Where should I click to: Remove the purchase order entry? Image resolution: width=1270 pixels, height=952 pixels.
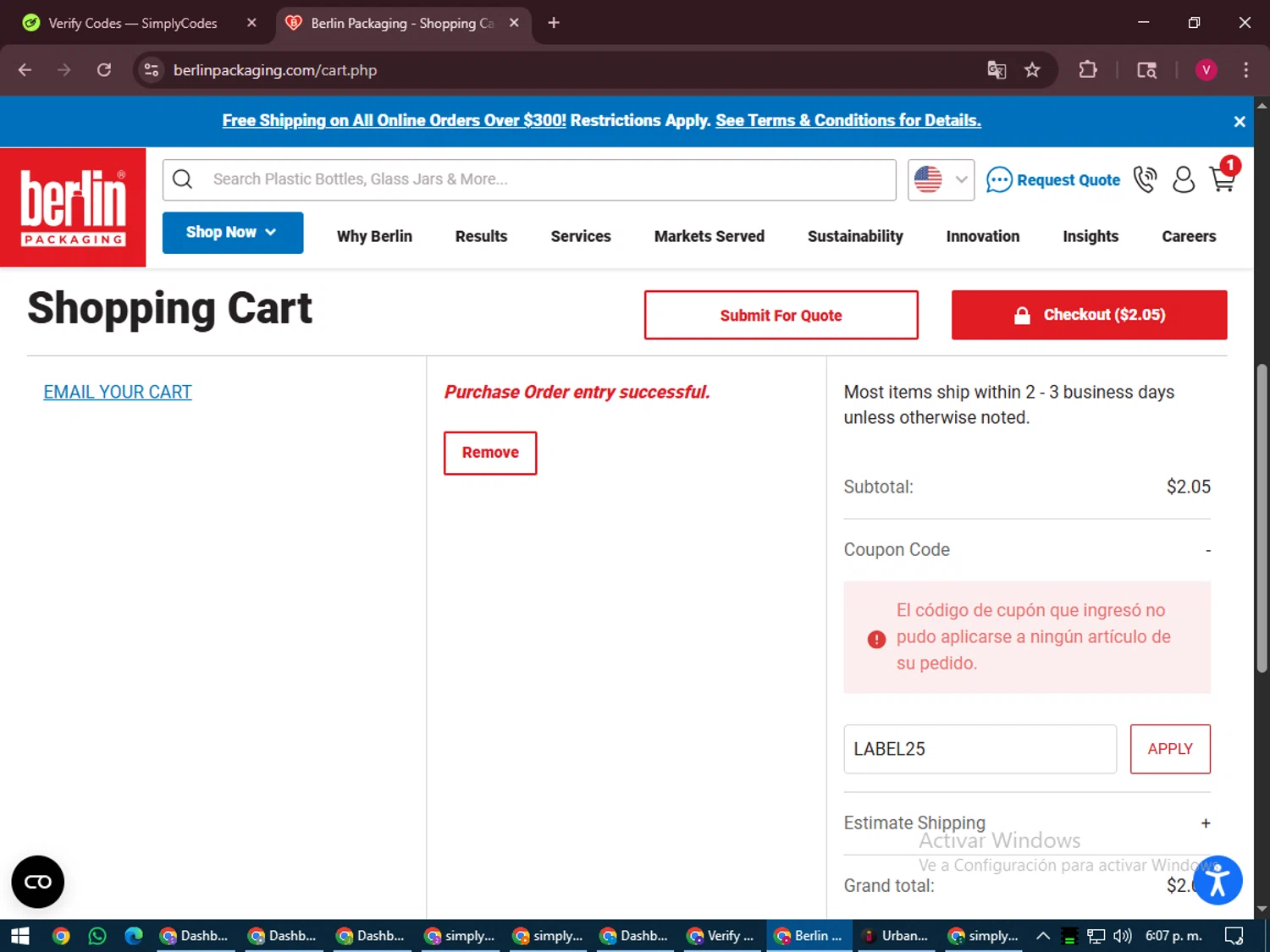coord(490,453)
